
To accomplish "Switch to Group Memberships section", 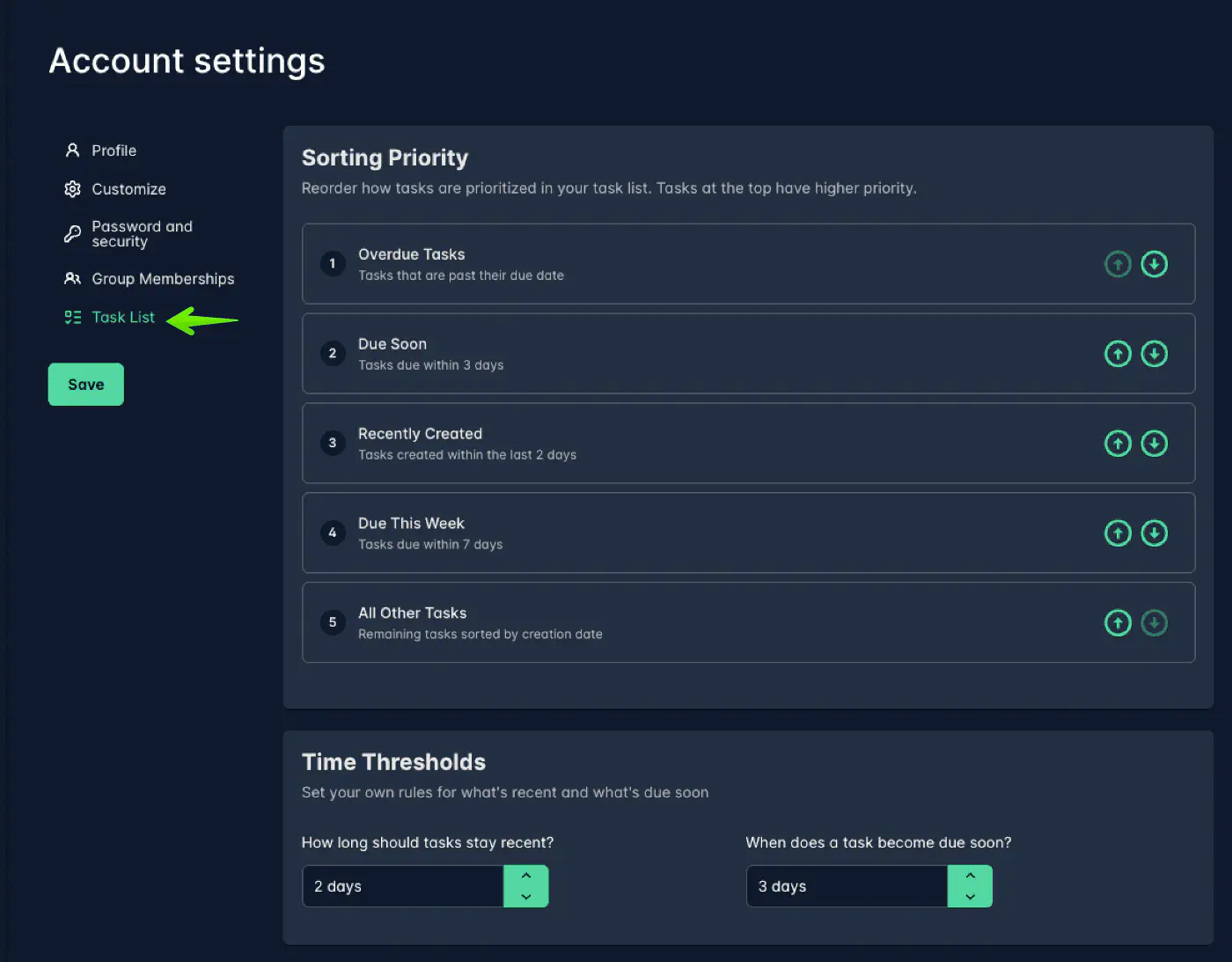I will [x=163, y=279].
